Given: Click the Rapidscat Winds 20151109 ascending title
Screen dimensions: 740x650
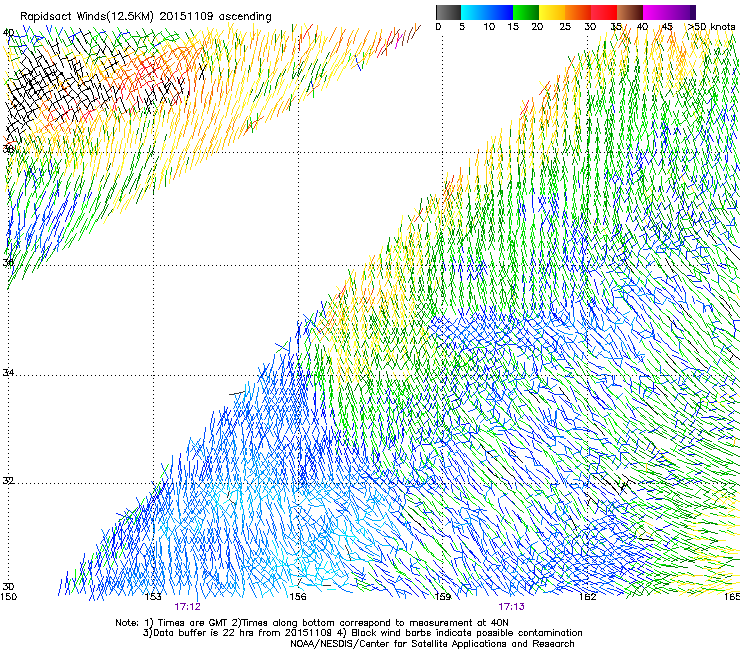Looking at the screenshot, I should [x=145, y=17].
